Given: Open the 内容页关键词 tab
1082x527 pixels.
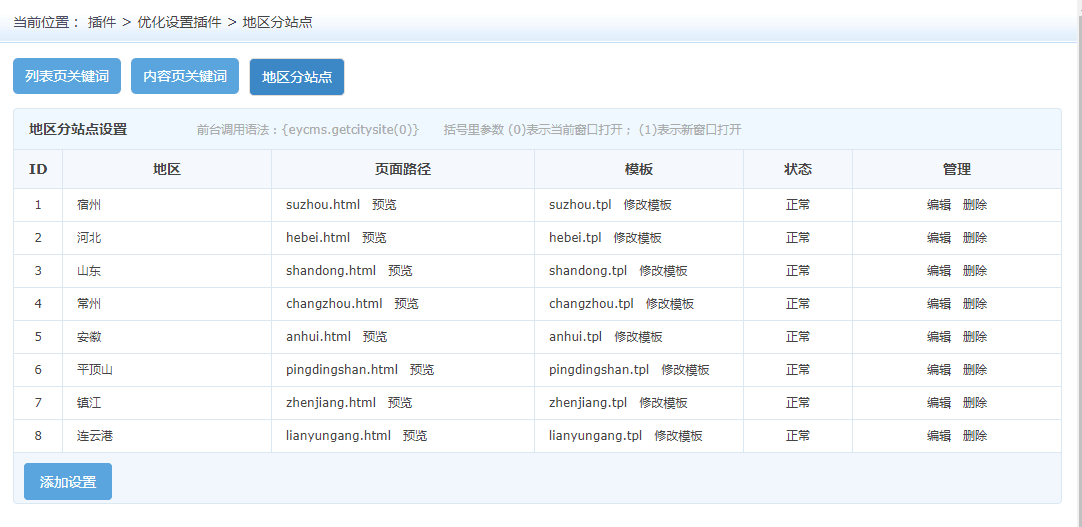Looking at the screenshot, I should click(185, 76).
